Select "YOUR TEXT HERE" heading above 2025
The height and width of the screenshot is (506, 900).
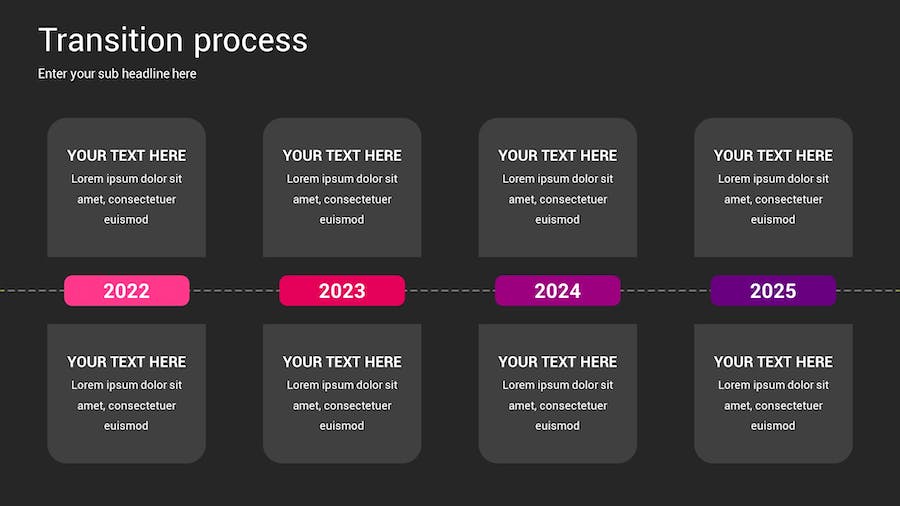(773, 155)
